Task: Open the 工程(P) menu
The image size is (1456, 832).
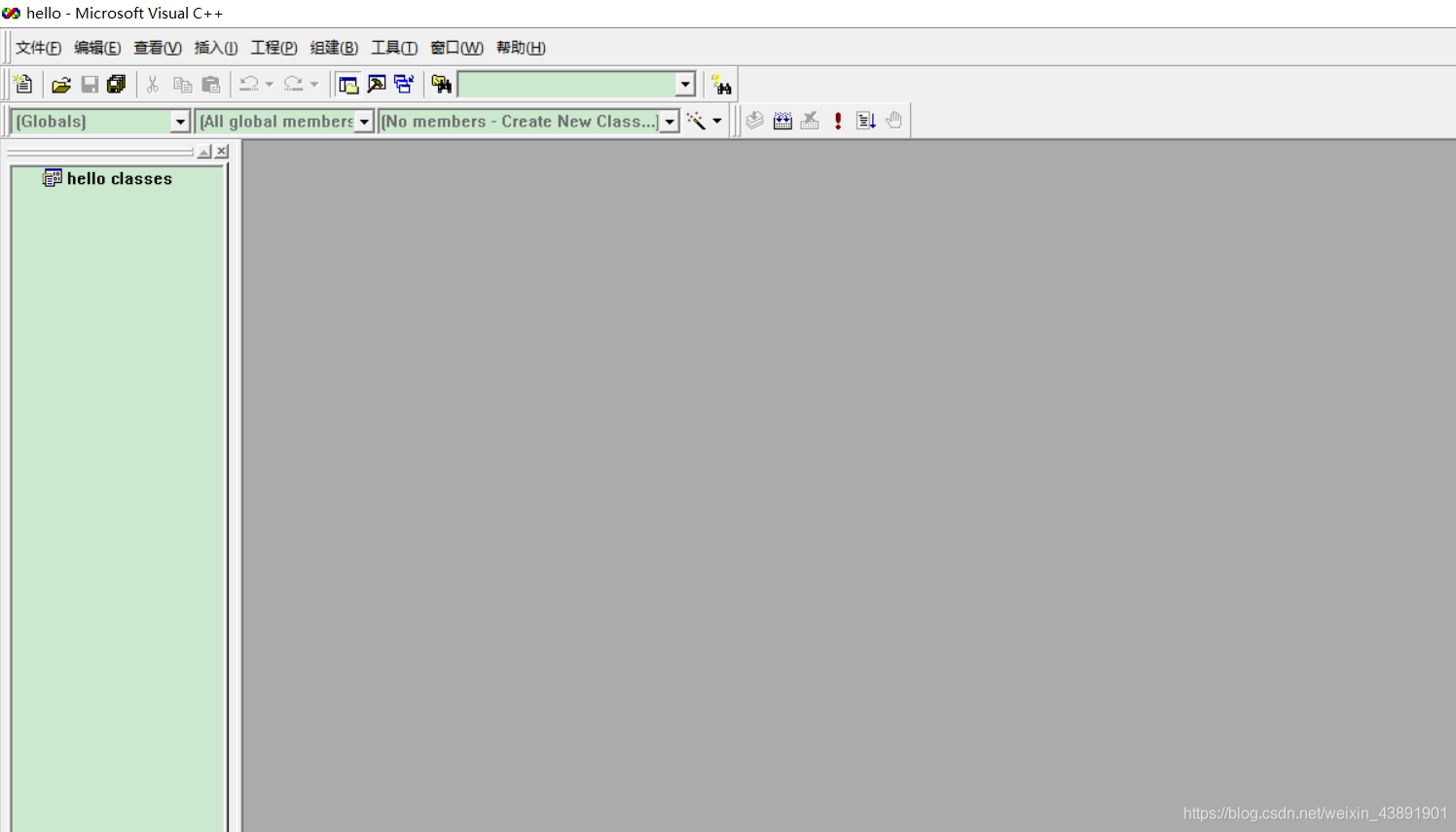Action: coord(274,48)
